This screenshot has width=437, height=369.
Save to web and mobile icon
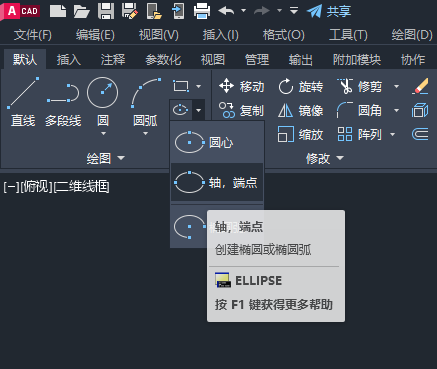[178, 11]
